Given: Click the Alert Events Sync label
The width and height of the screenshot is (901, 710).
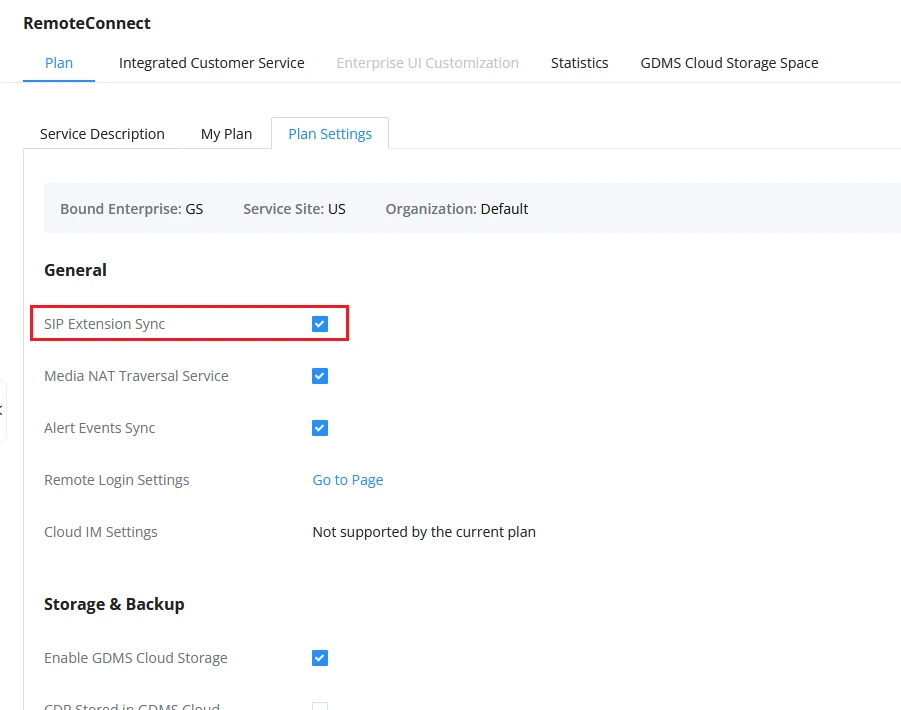Looking at the screenshot, I should tap(99, 428).
